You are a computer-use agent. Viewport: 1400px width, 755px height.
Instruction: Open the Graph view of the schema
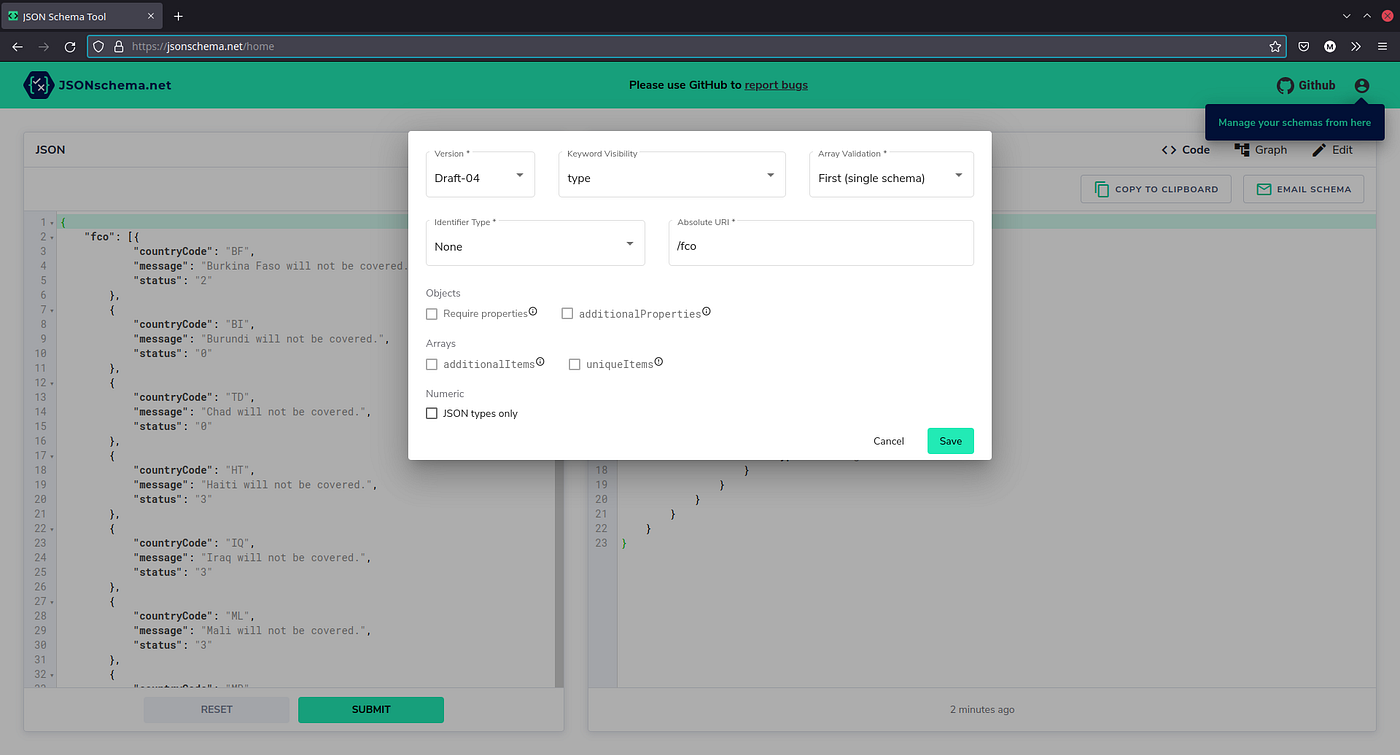tap(1260, 149)
